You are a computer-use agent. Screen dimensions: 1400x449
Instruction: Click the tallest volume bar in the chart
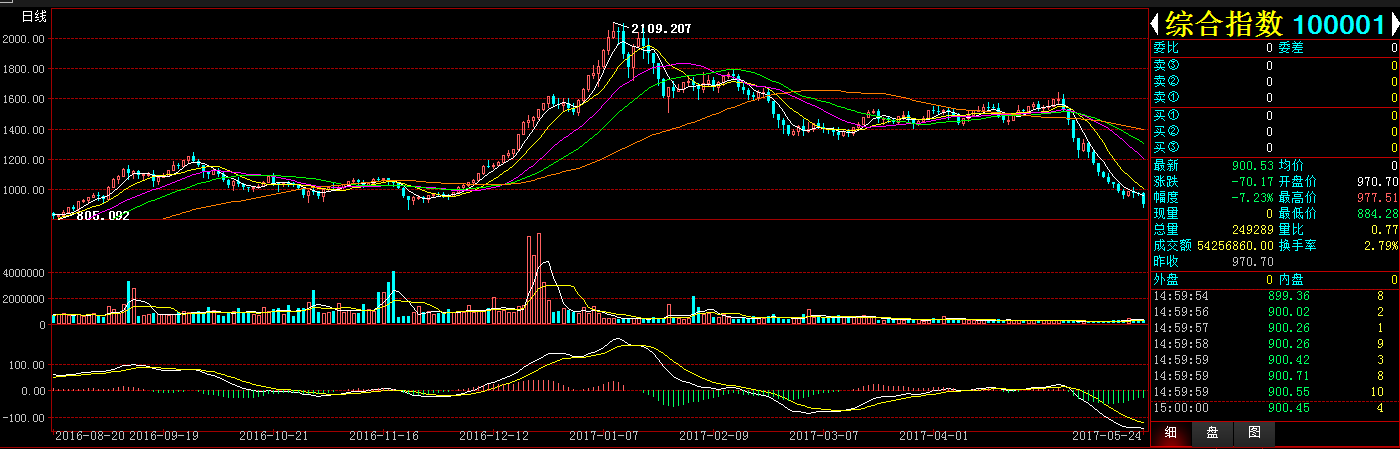(x=539, y=278)
